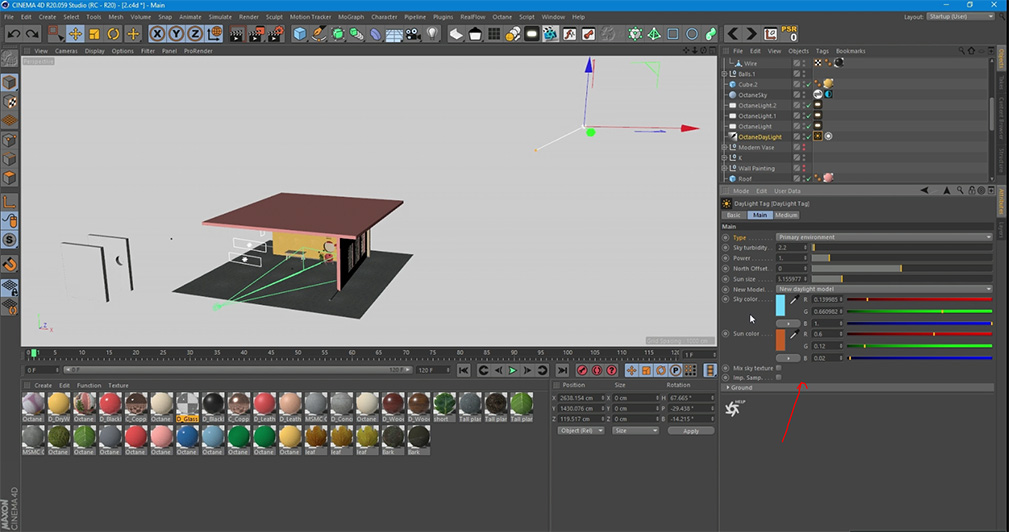
Task: Open the Type Primary environment dropdown
Action: coord(884,237)
